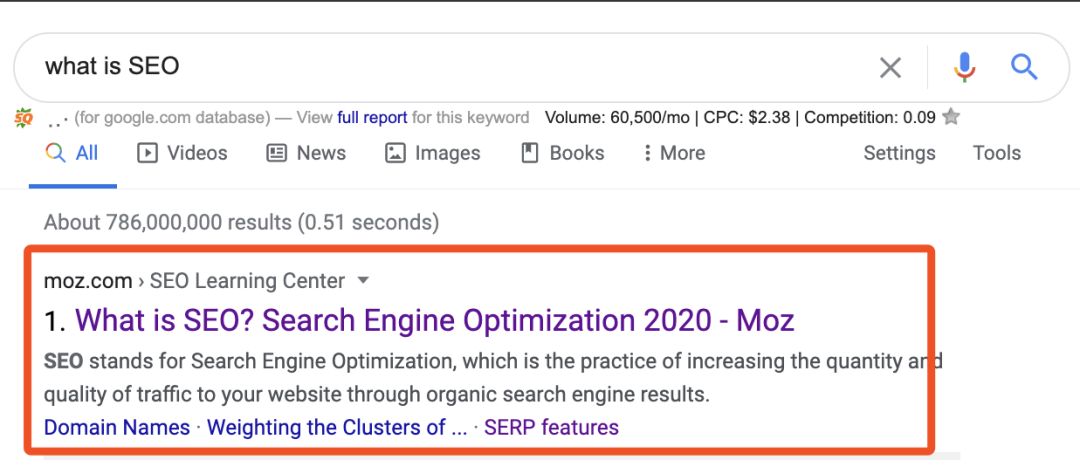Expand the More options menu
This screenshot has height=460, width=1080.
tap(674, 153)
